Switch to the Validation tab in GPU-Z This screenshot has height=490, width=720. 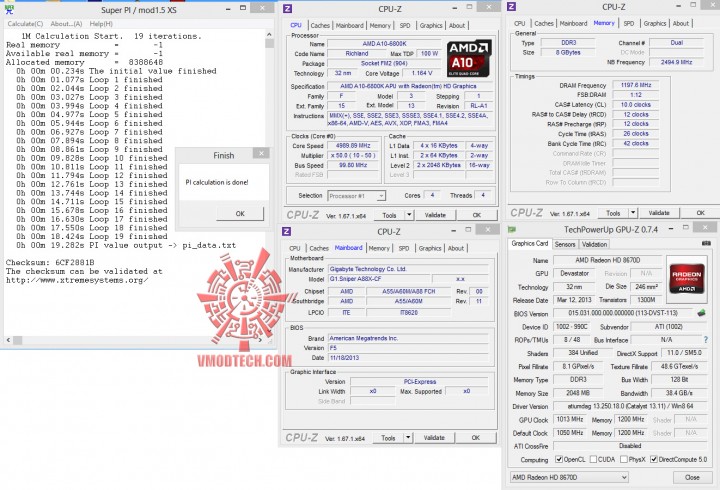point(594,244)
